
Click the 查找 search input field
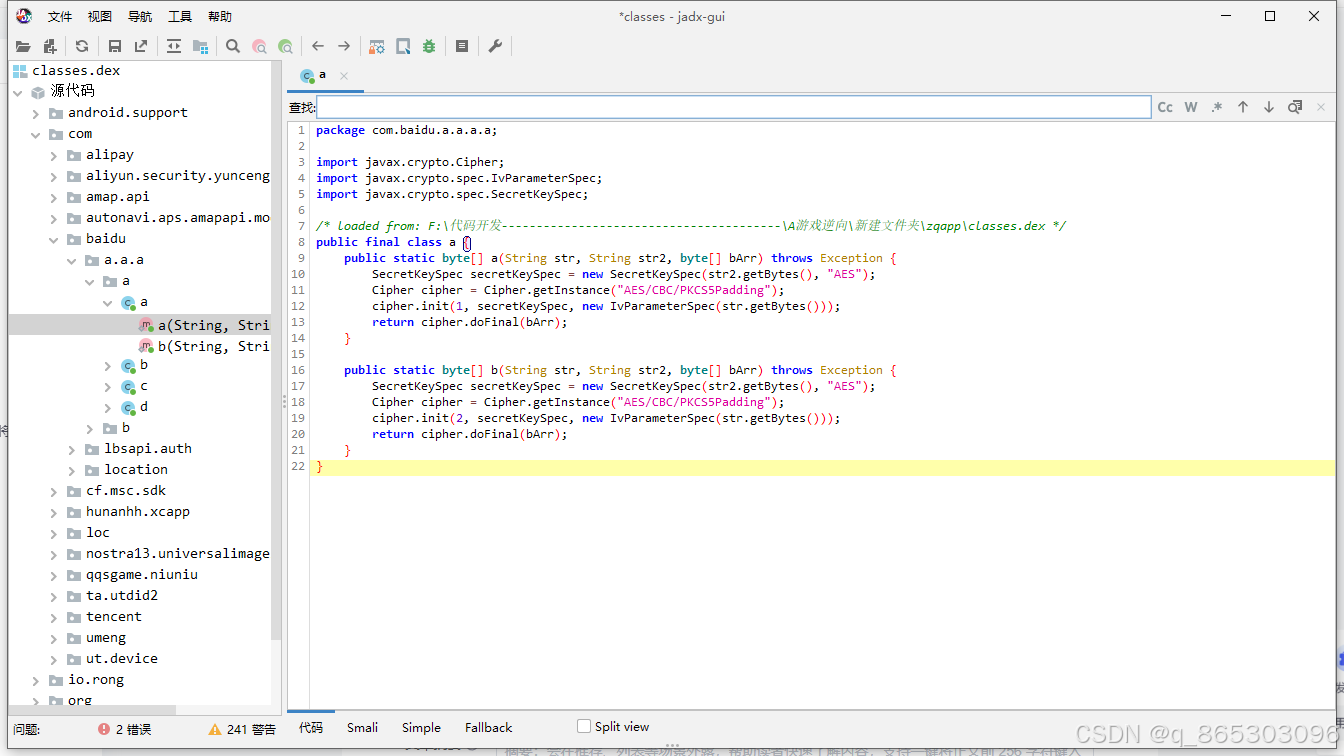tap(734, 107)
